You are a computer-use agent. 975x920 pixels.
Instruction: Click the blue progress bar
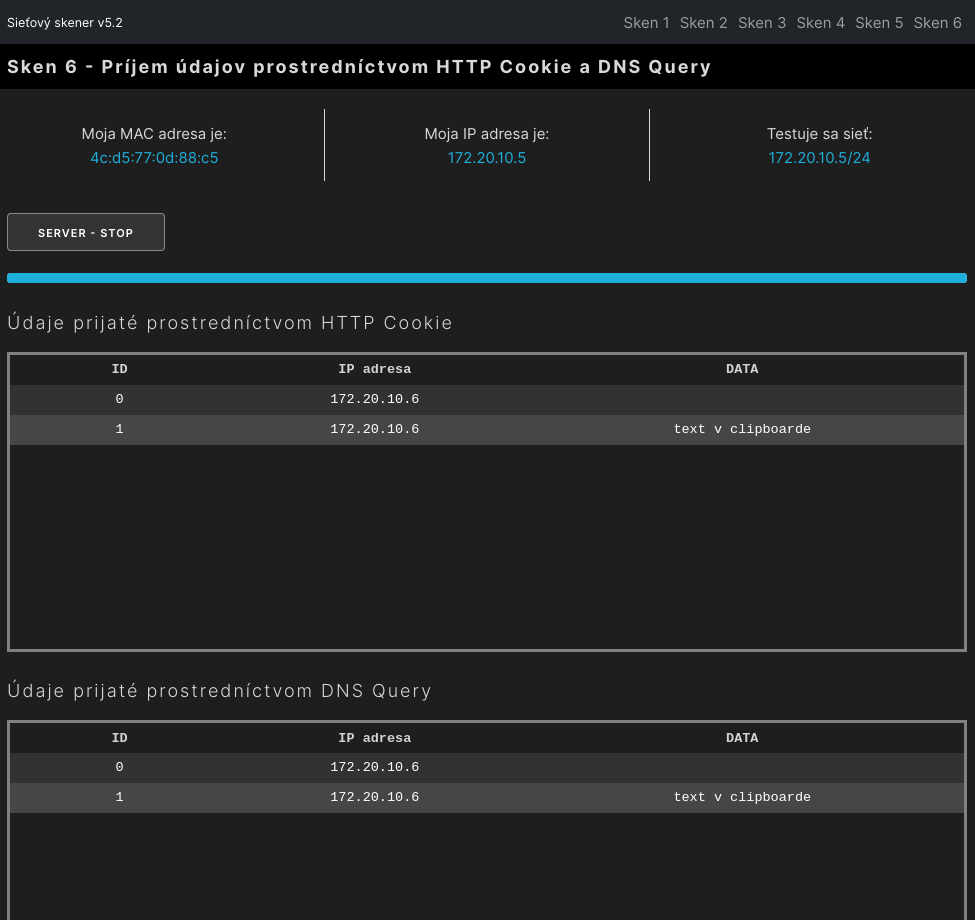pos(487,278)
